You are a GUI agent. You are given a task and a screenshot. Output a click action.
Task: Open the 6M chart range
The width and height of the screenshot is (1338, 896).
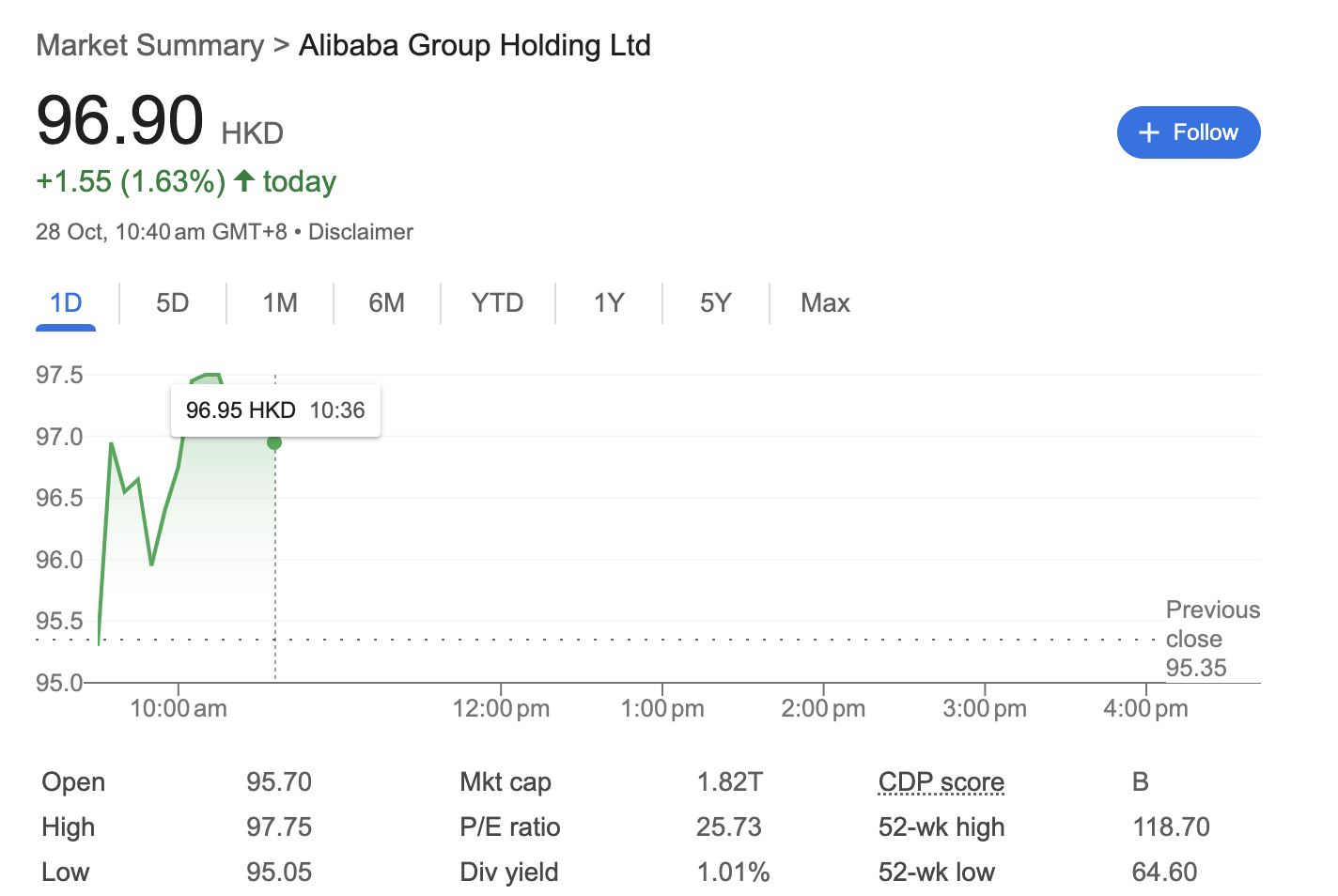(387, 302)
